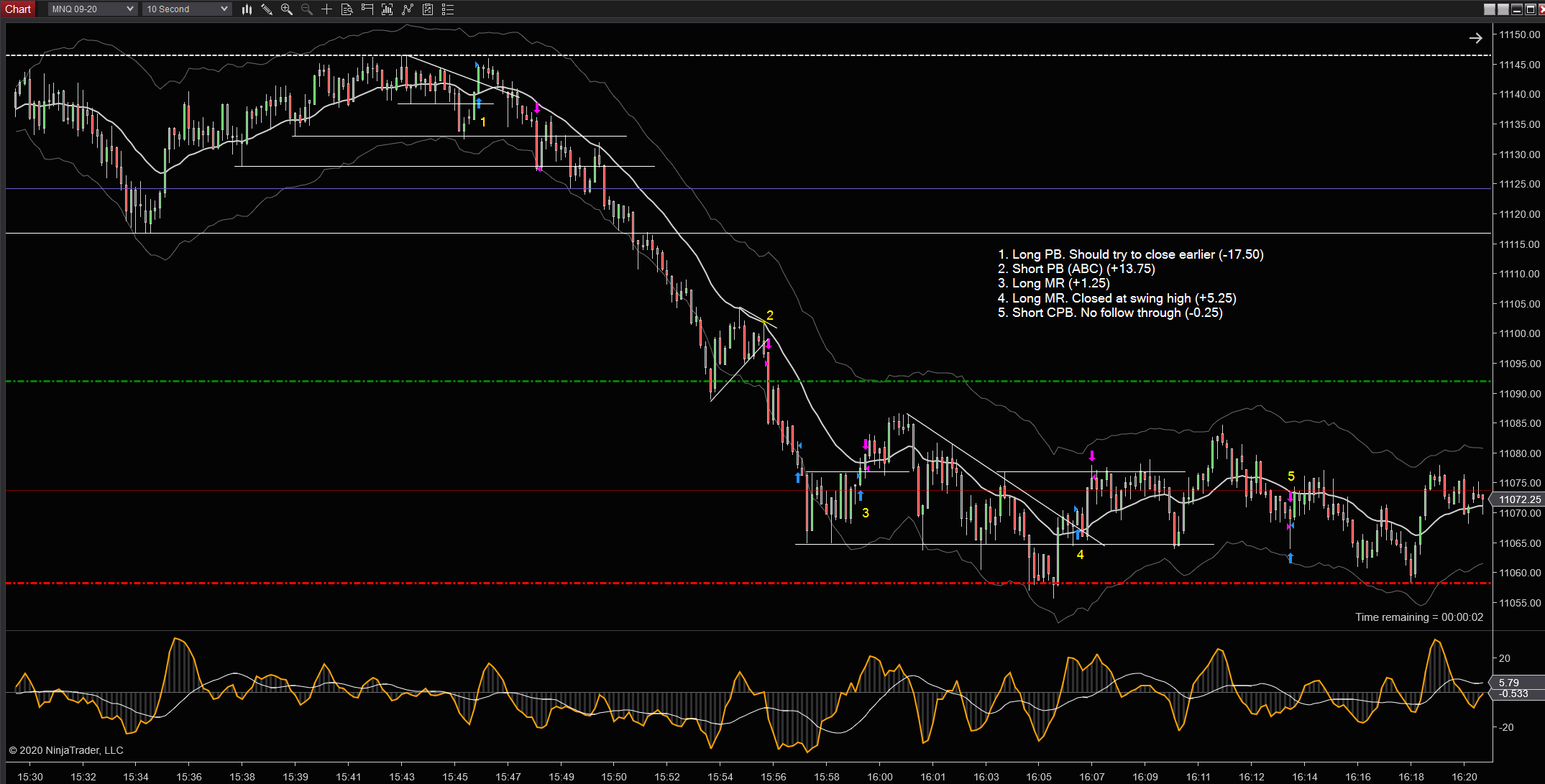Enable the crosshair cursor icon
The width and height of the screenshot is (1545, 784).
click(326, 9)
